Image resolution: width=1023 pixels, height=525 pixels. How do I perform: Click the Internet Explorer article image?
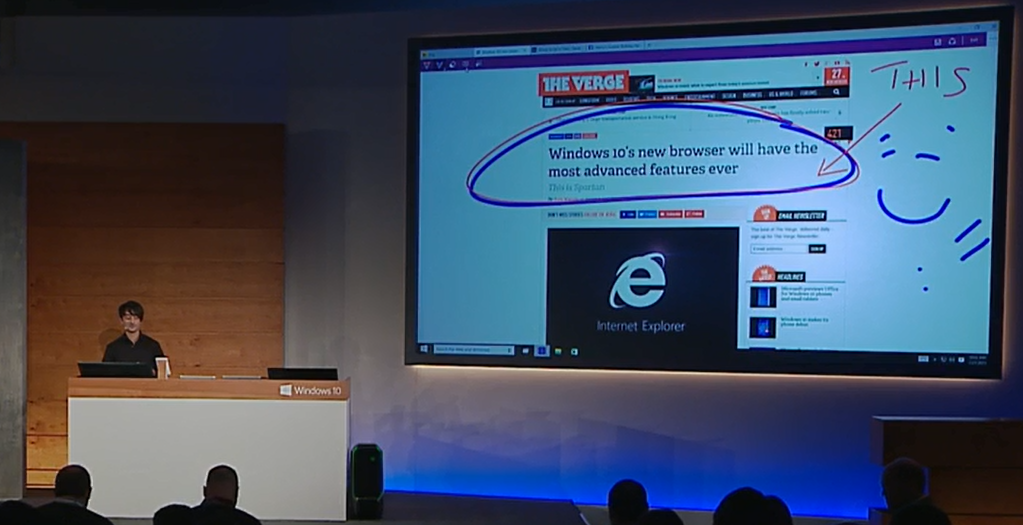click(x=643, y=289)
